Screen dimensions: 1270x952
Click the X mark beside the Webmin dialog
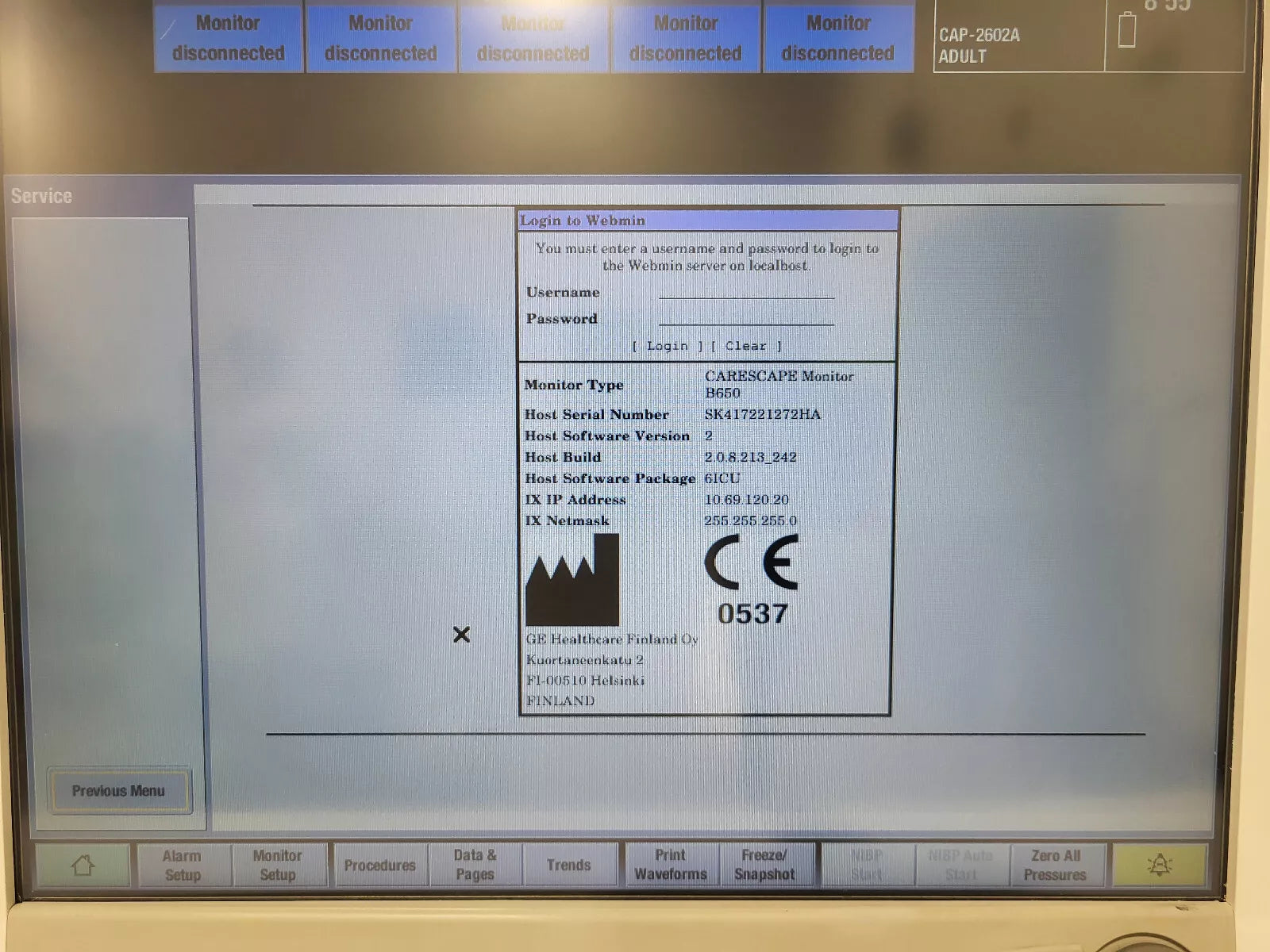461,635
